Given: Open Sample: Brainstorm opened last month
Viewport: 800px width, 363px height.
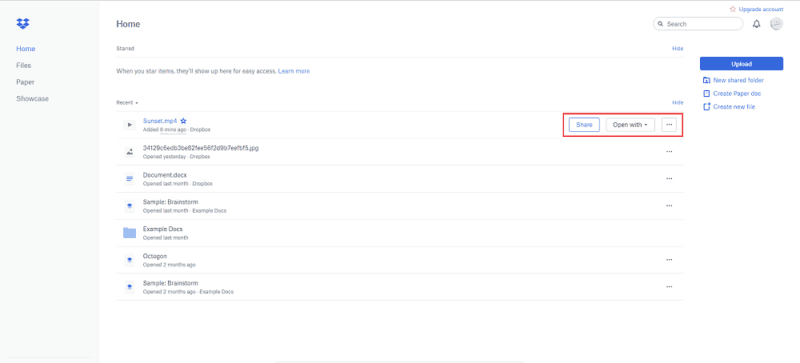Looking at the screenshot, I should [170, 202].
